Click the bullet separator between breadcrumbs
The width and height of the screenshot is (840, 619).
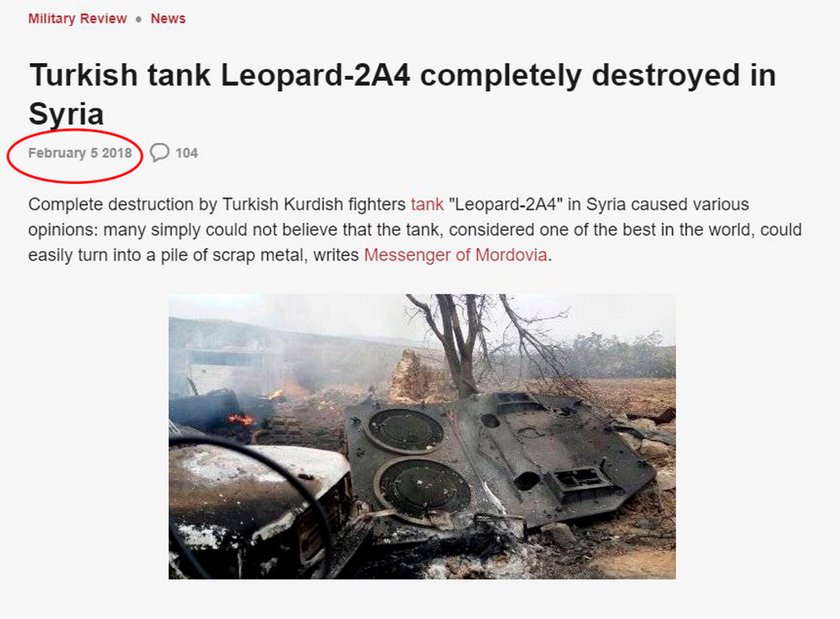click(139, 19)
